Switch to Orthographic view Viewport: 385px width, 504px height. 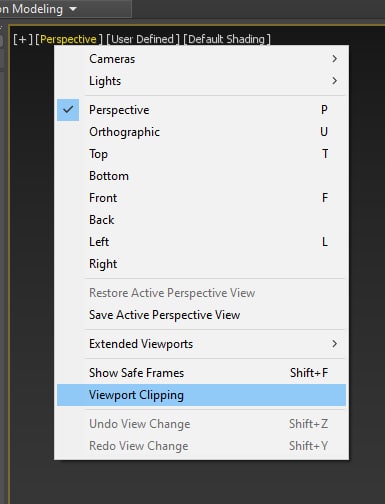(x=201, y=132)
